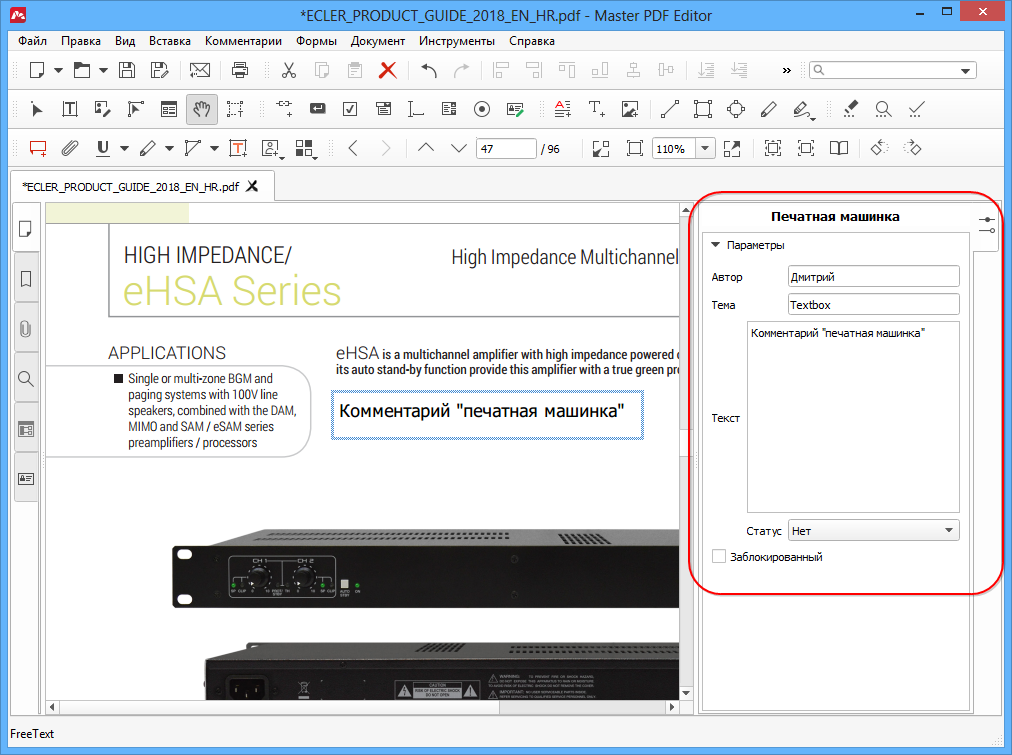Click the Insert Image tool
The image size is (1012, 755).
pos(629,109)
